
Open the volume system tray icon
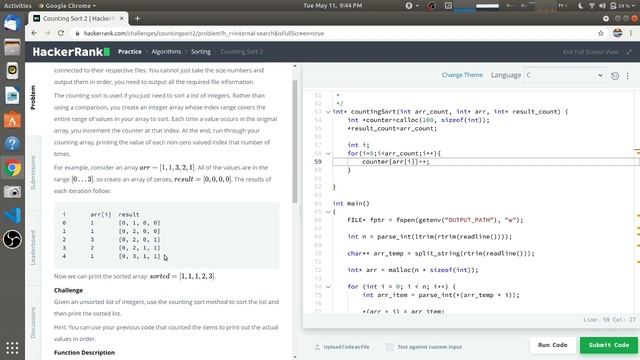click(602, 6)
